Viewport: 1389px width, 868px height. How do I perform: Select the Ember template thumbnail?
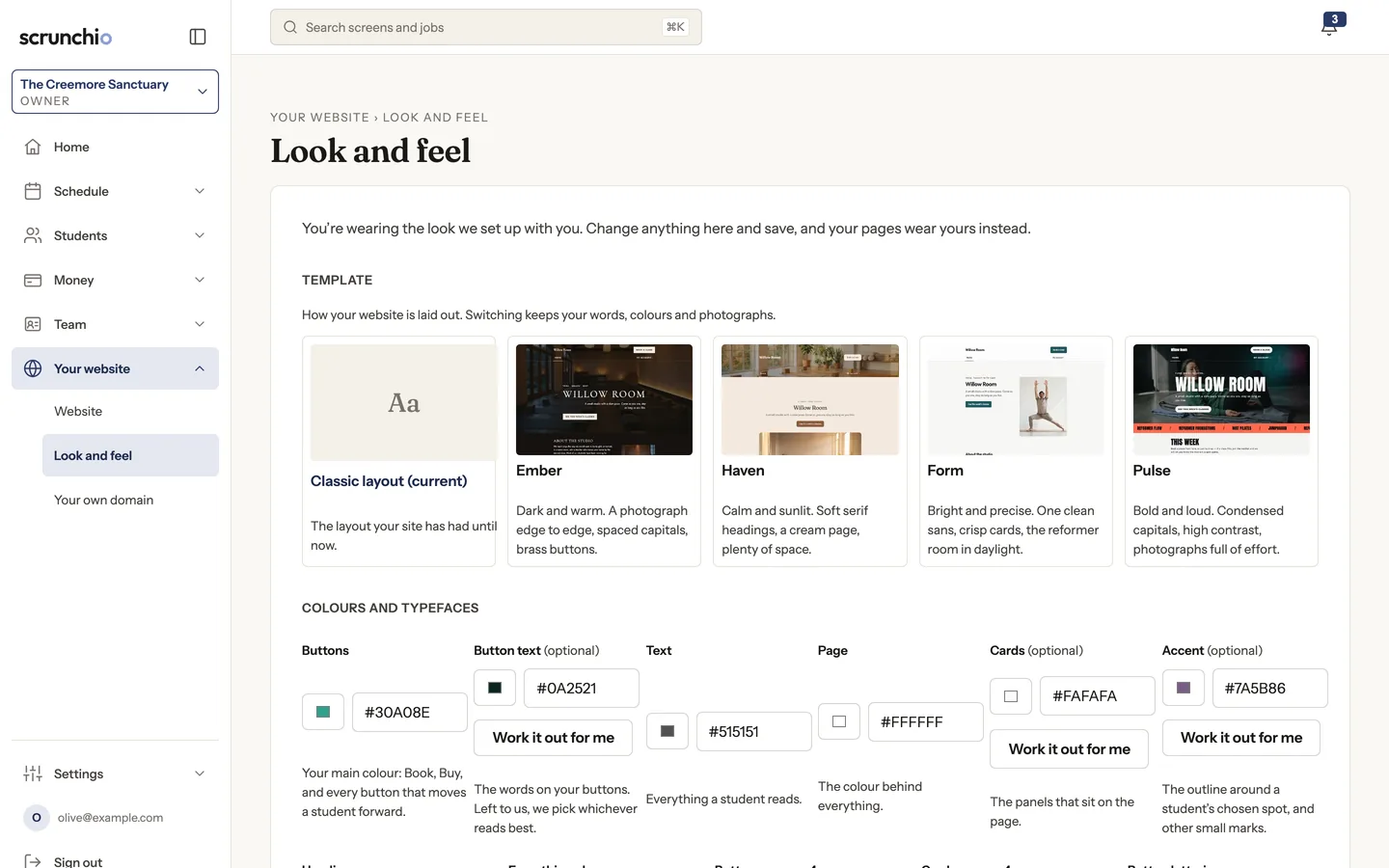point(604,399)
